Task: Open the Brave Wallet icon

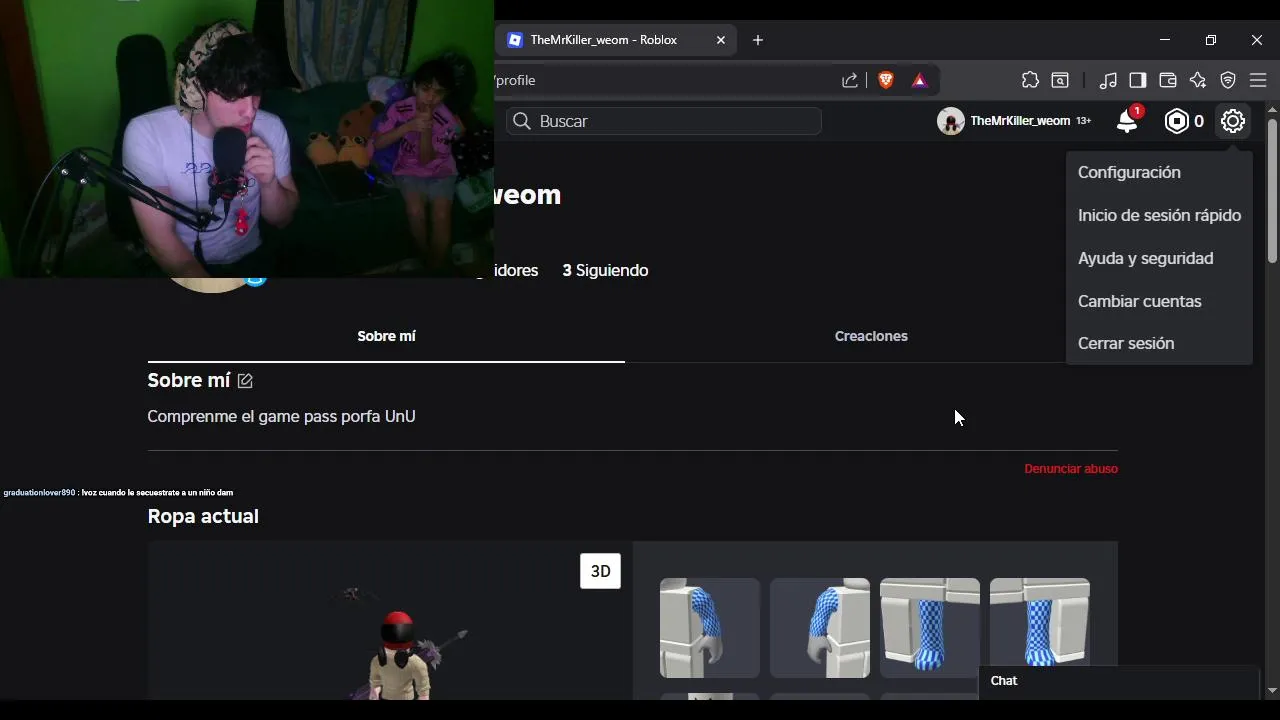Action: pyautogui.click(x=1167, y=80)
